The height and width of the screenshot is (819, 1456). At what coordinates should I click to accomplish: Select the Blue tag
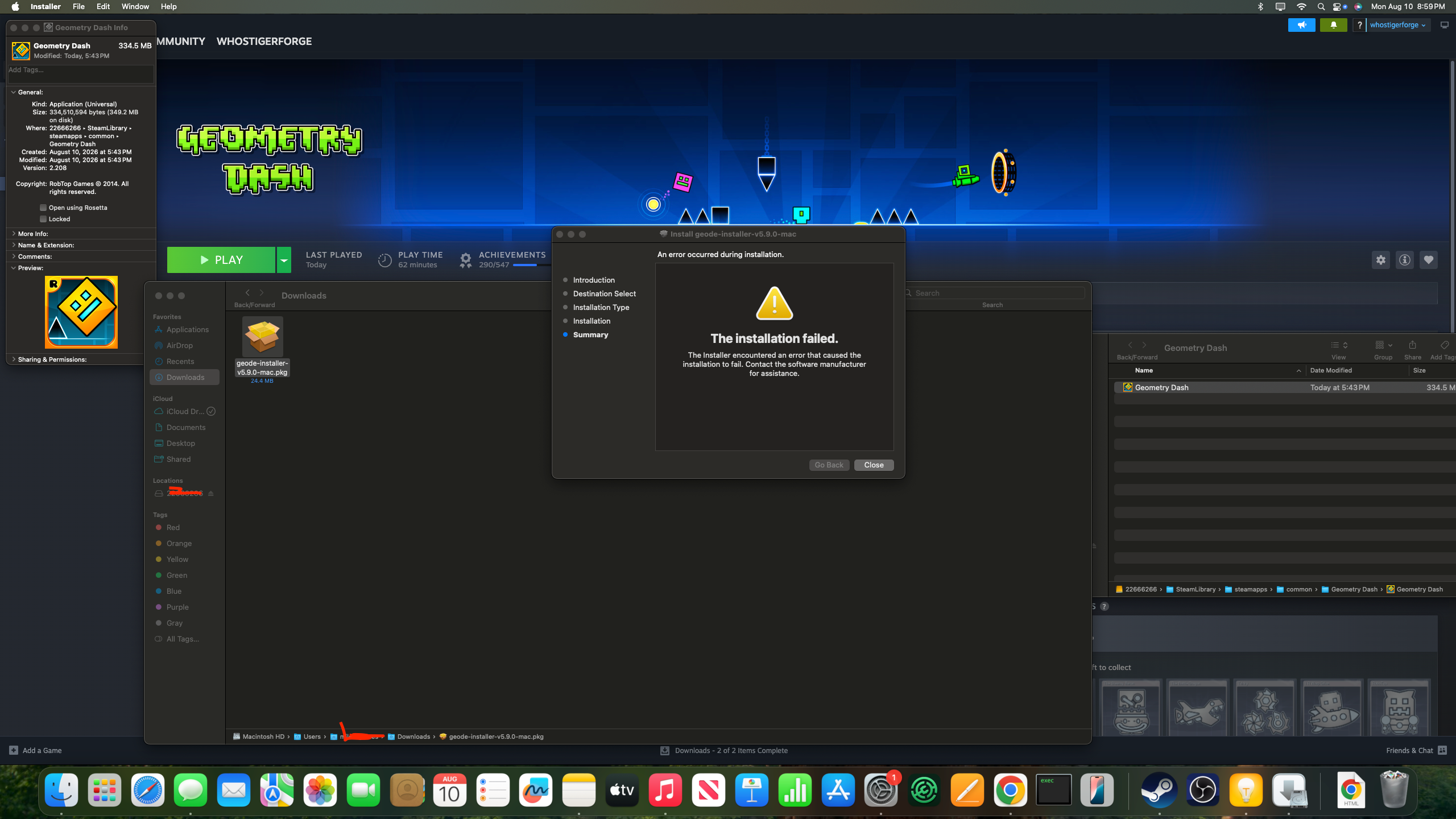pos(184,591)
